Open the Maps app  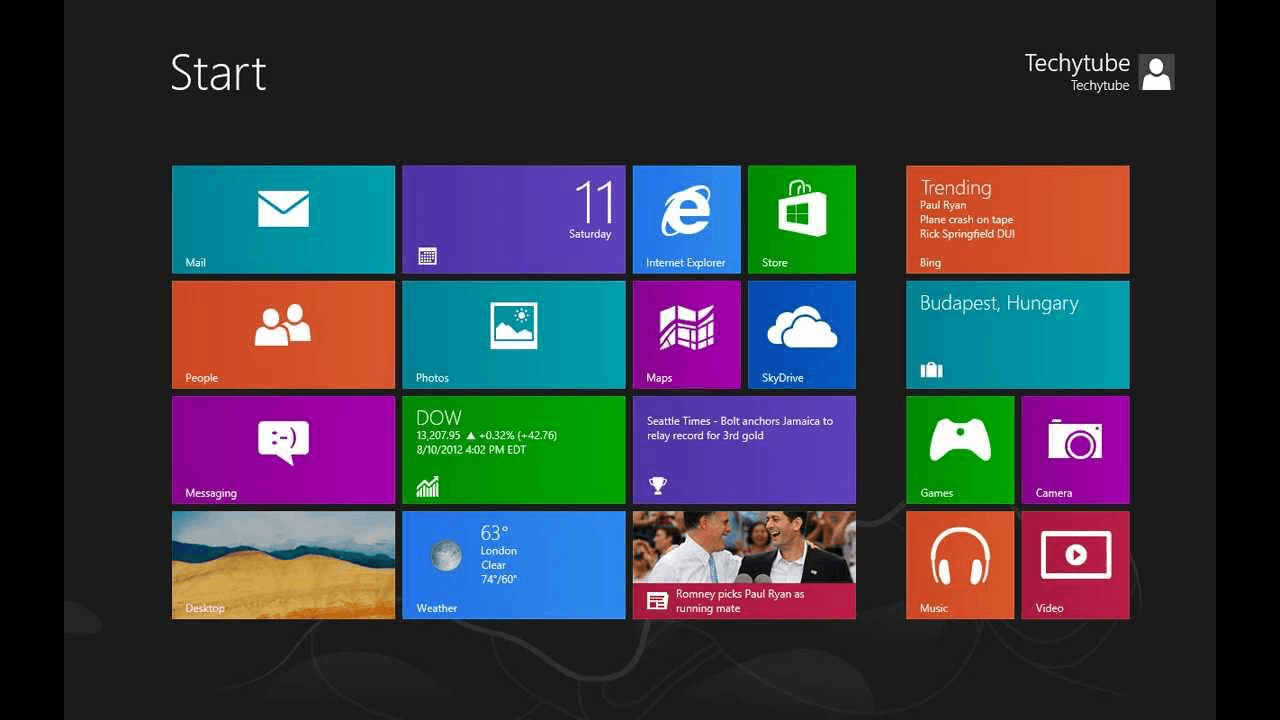[686, 334]
